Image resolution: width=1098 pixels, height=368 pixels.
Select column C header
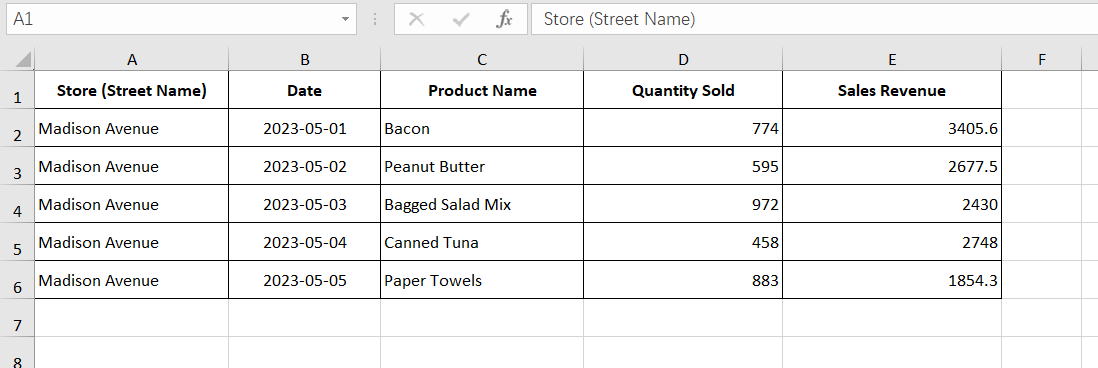[x=482, y=60]
